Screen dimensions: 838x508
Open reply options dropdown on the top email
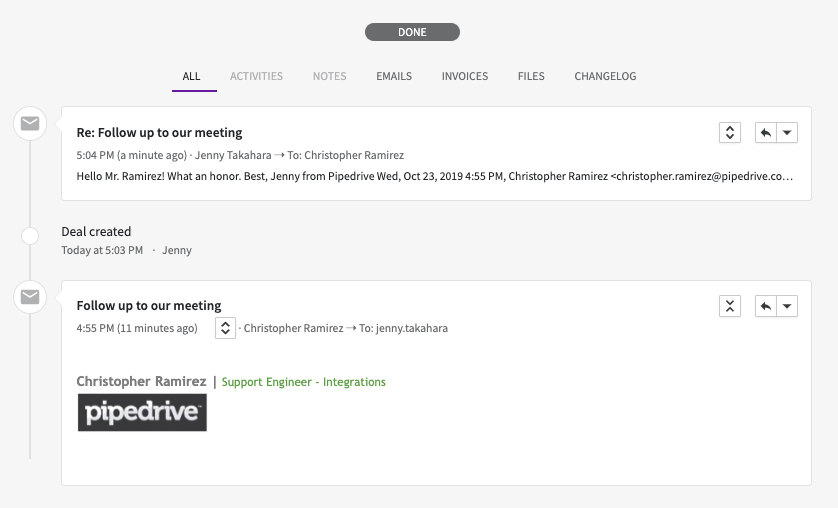point(787,132)
